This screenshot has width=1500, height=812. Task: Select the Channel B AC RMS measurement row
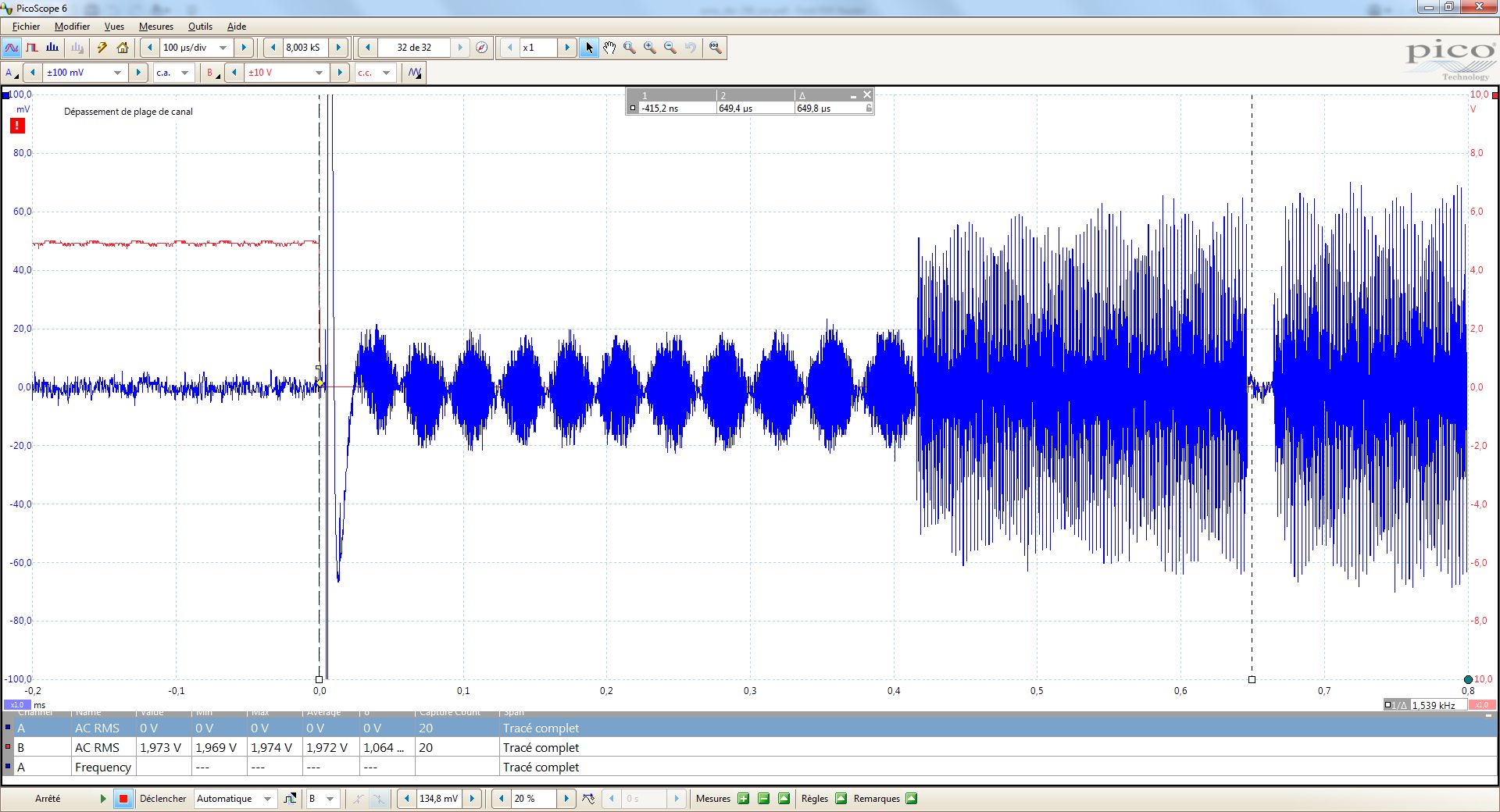coord(750,747)
